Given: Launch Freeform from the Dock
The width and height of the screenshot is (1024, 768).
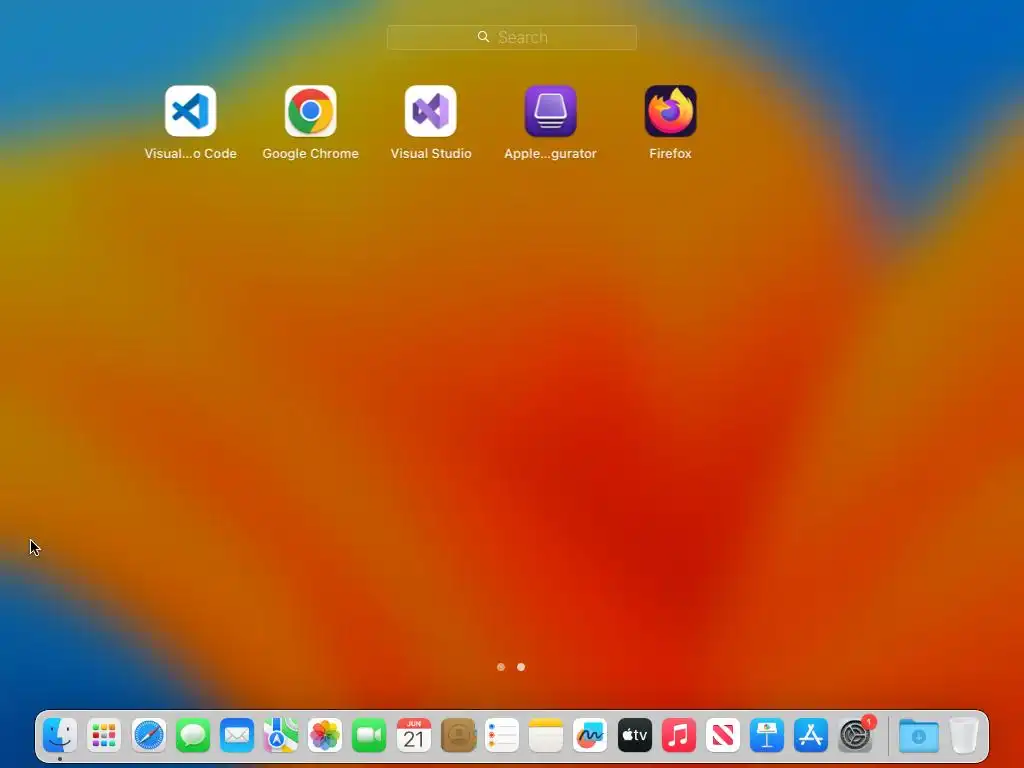Looking at the screenshot, I should tap(590, 735).
